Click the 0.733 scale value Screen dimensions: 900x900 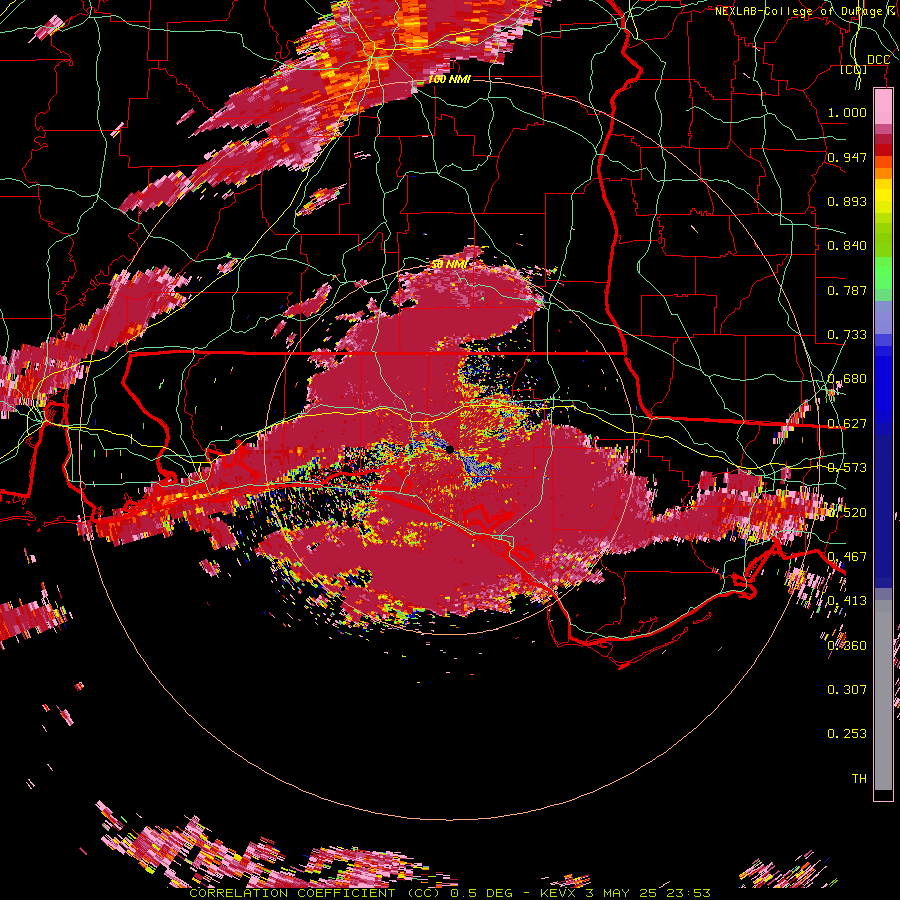(847, 335)
